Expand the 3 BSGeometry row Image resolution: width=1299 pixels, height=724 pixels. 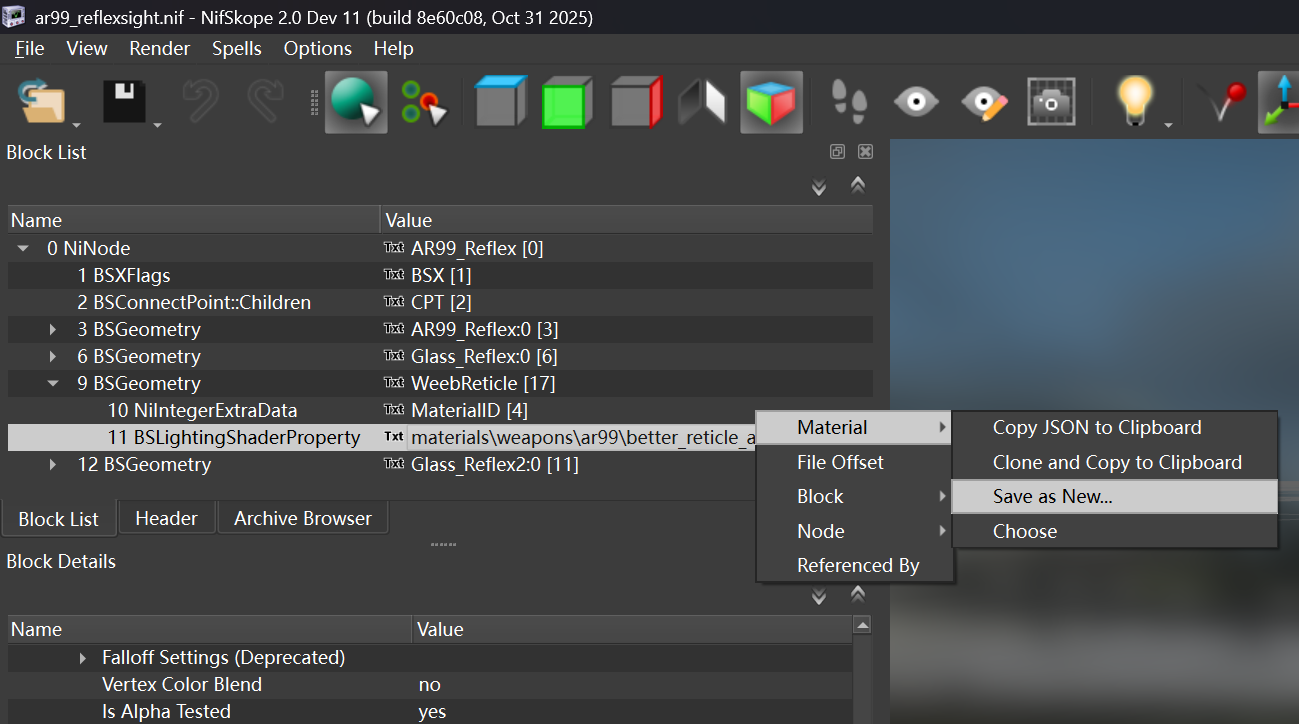(x=53, y=329)
